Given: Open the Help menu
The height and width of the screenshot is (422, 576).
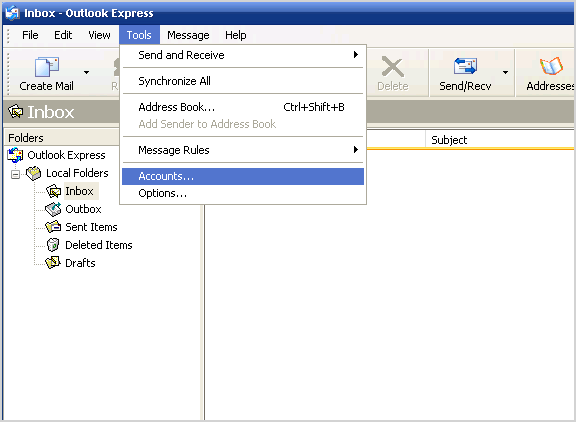Looking at the screenshot, I should click(x=235, y=35).
